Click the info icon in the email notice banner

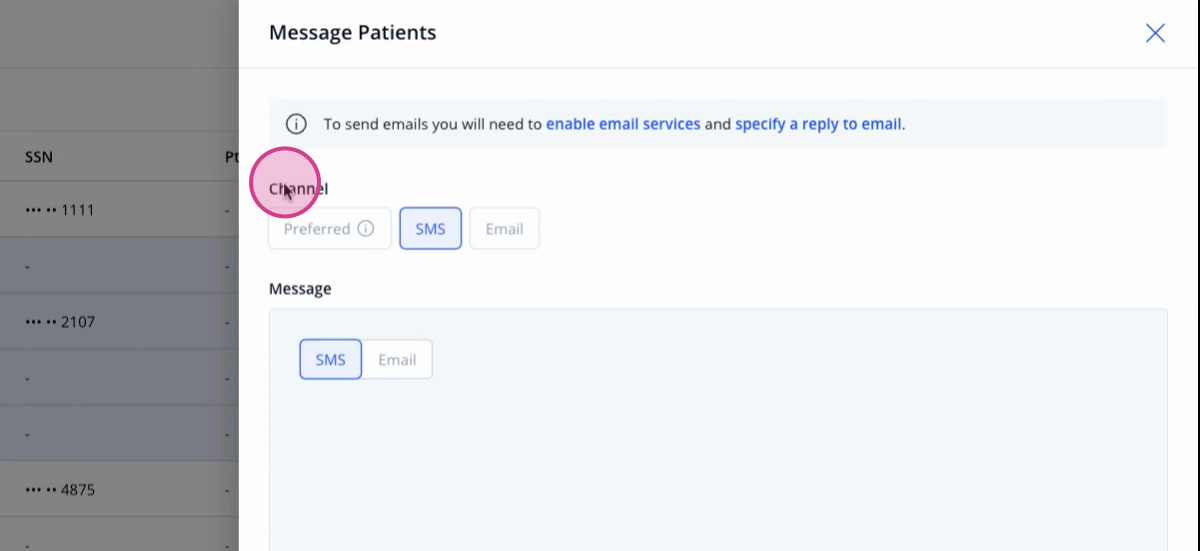click(x=296, y=124)
